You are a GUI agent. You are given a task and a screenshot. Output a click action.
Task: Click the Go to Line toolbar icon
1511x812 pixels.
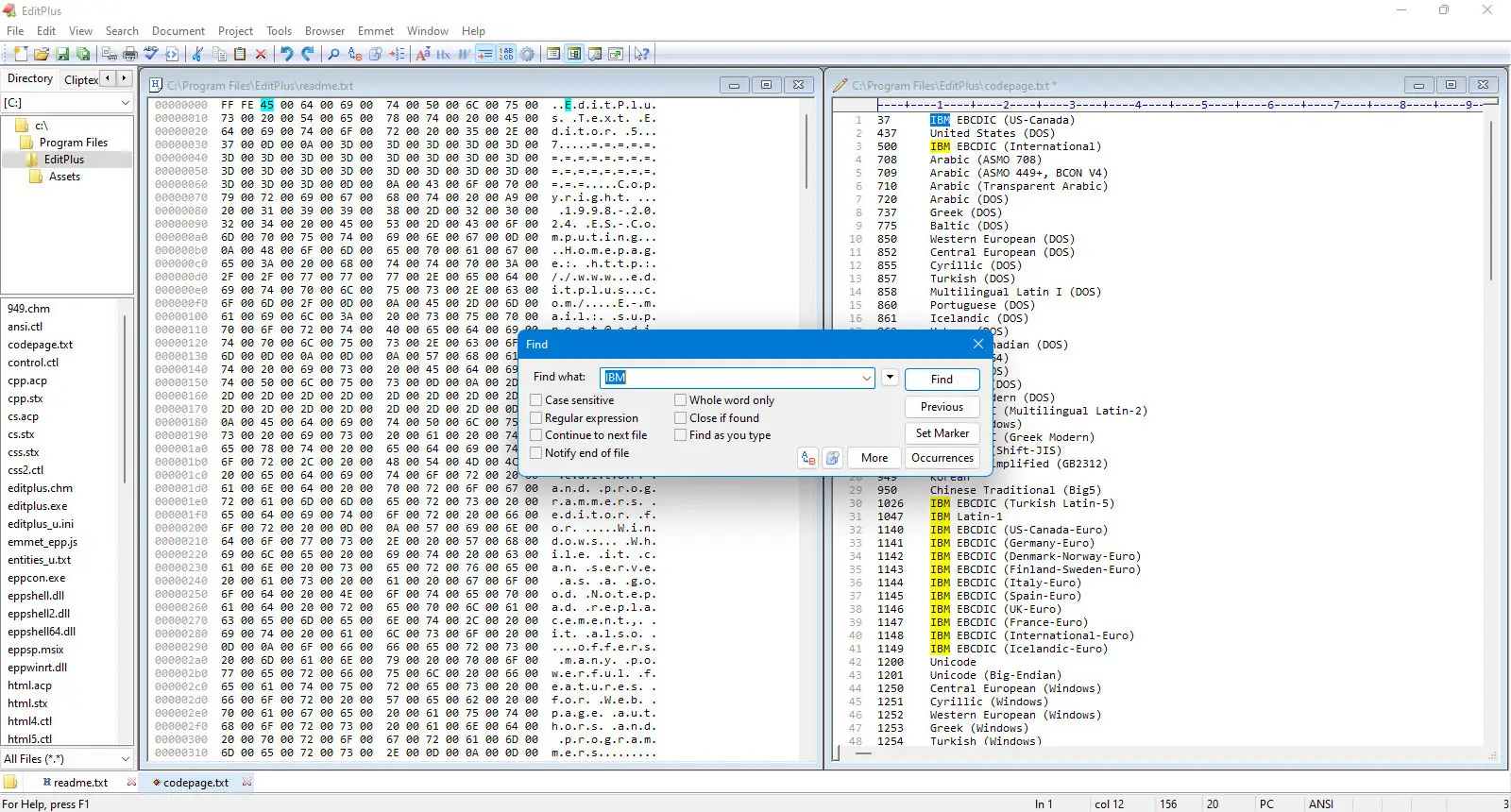pos(397,54)
